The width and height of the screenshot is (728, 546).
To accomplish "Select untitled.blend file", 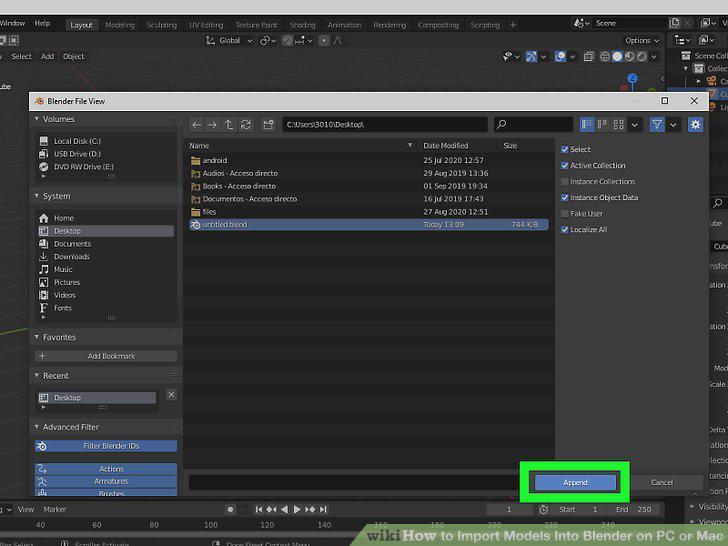I will (x=369, y=225).
